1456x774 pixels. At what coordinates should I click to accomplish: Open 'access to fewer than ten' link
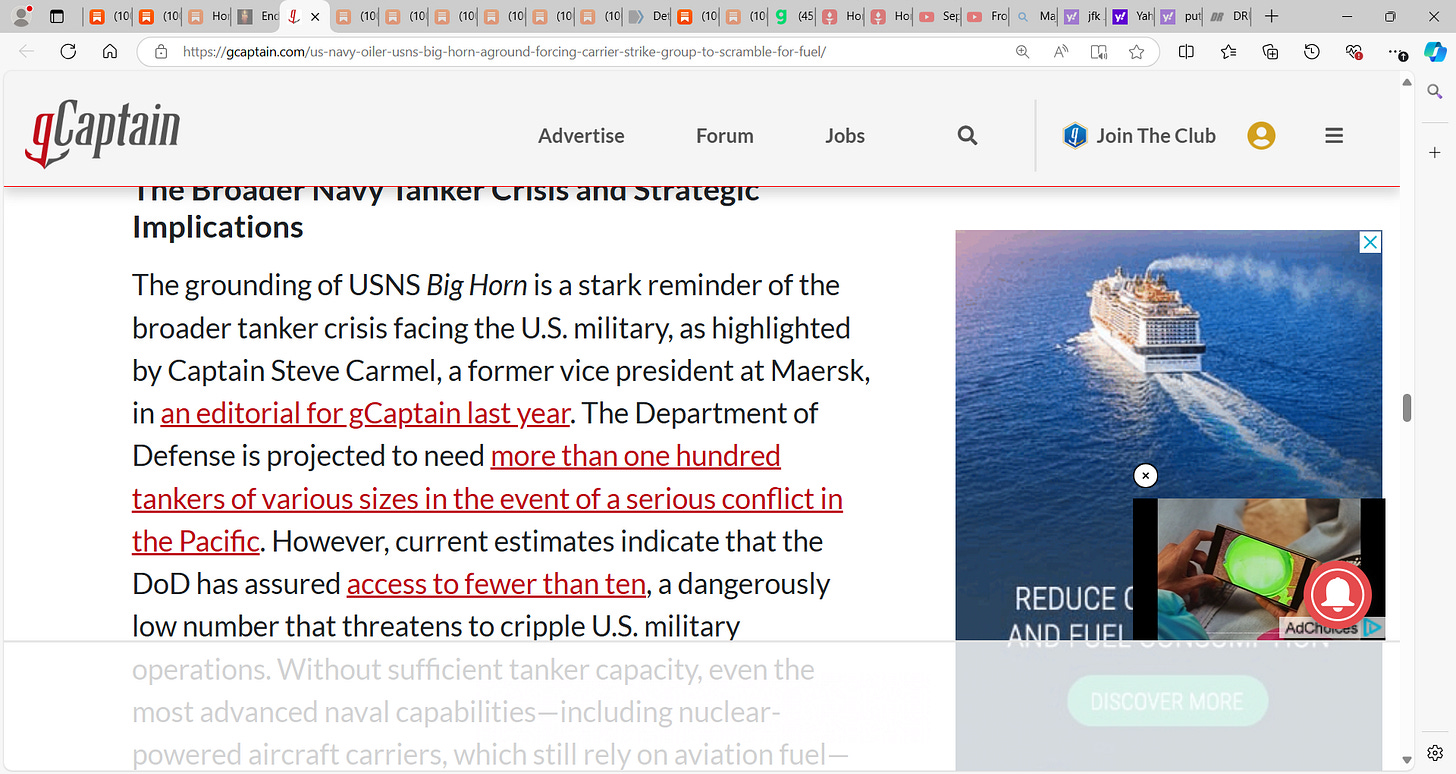pos(496,584)
